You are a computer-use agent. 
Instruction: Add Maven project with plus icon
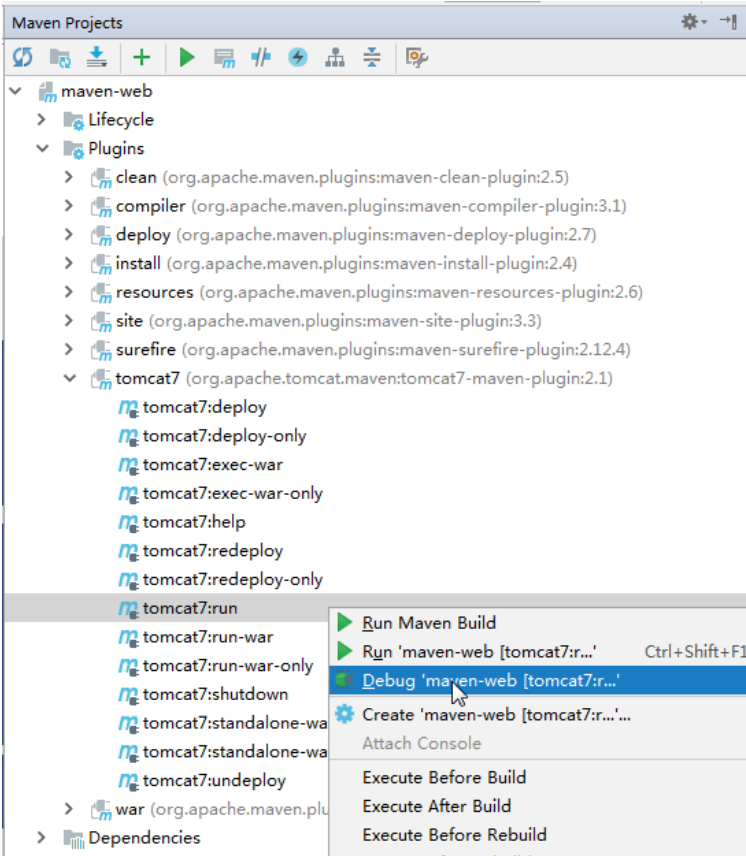click(141, 57)
